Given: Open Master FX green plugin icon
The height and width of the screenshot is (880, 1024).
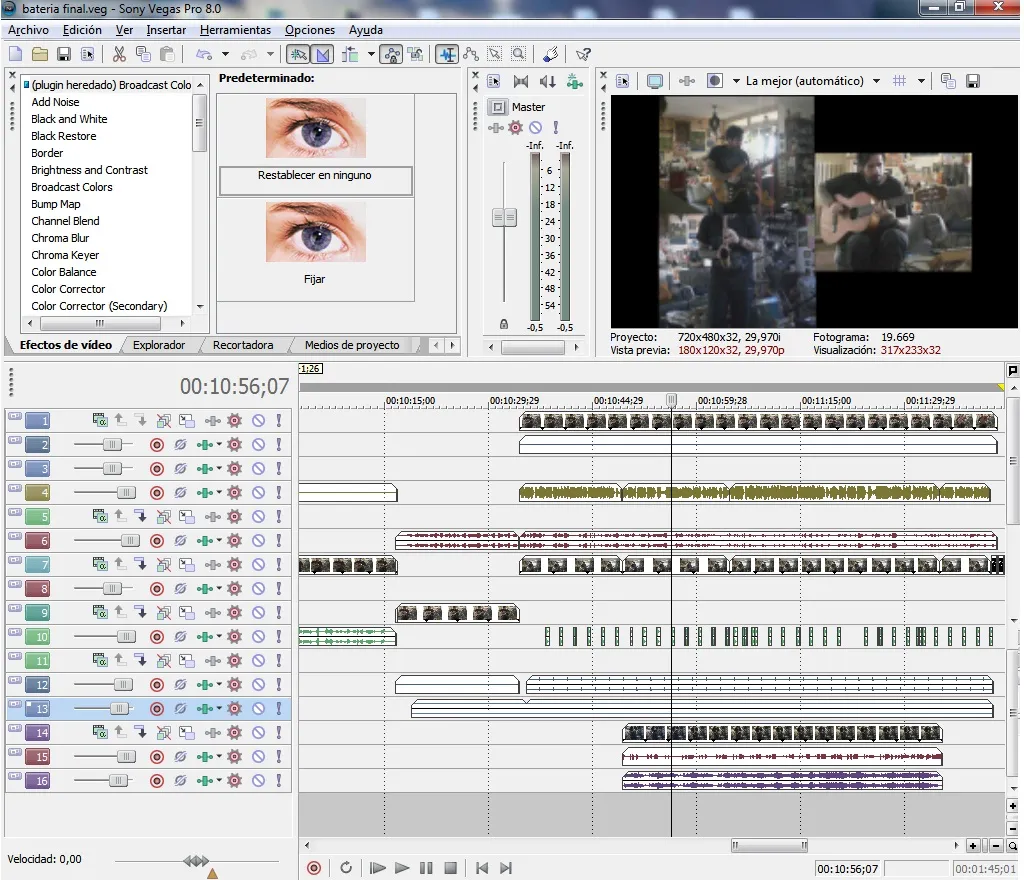Looking at the screenshot, I should [x=575, y=81].
